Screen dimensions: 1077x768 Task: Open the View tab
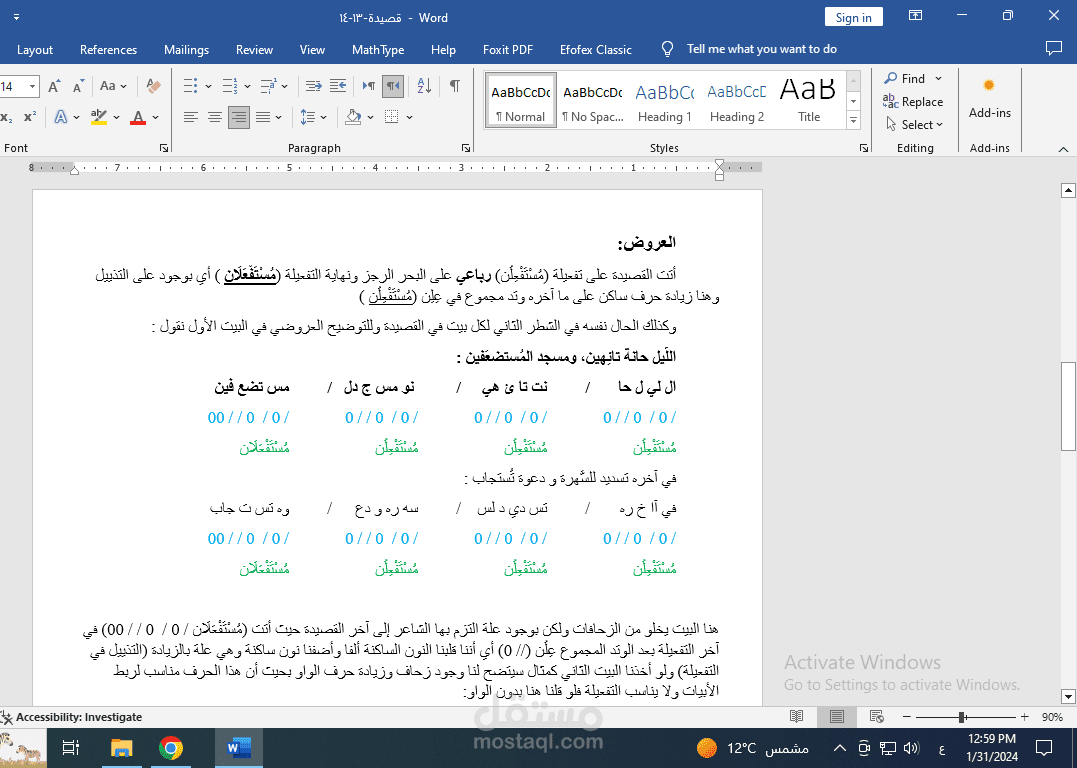click(312, 49)
